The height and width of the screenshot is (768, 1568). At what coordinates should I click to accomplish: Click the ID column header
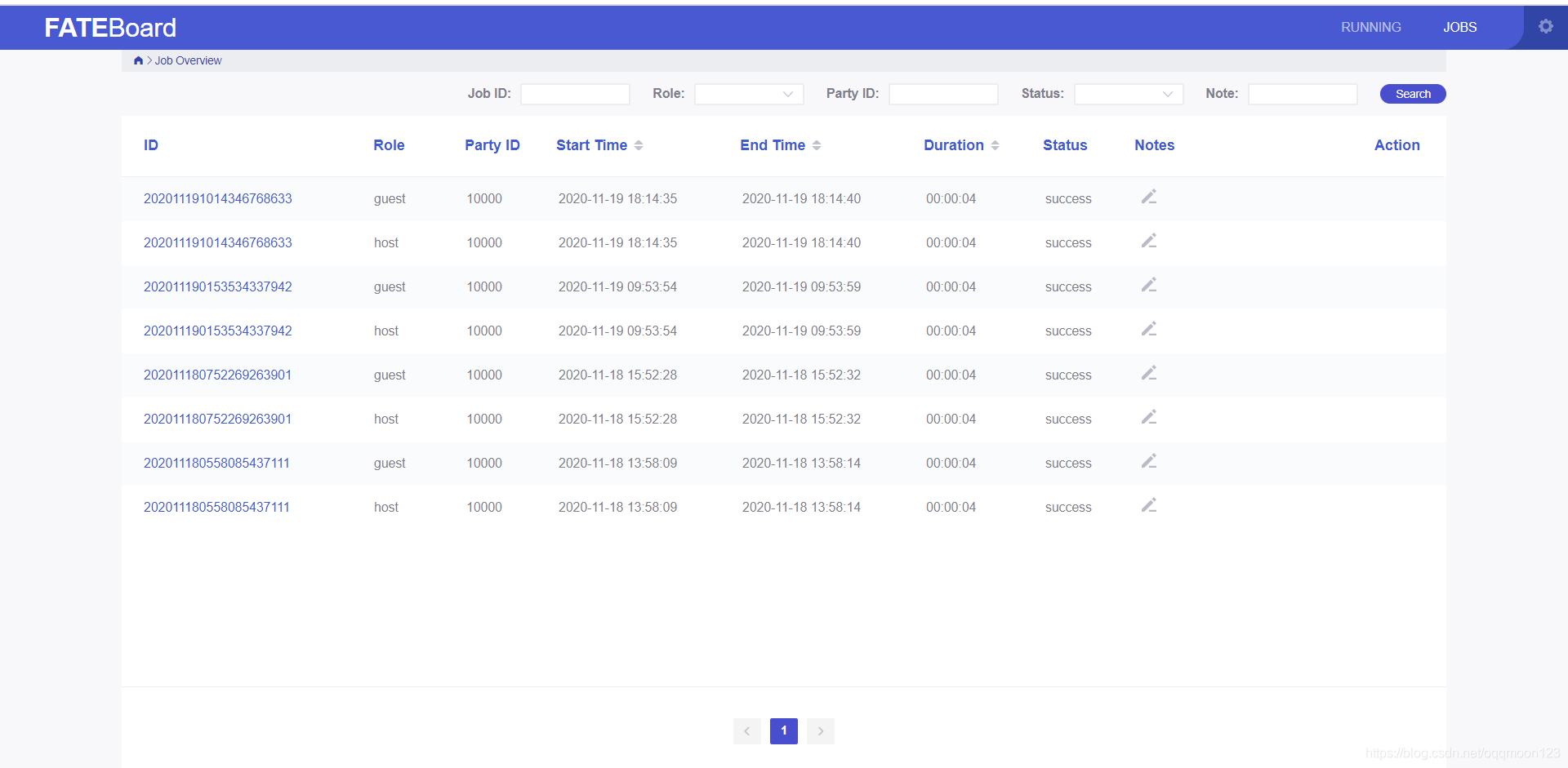click(151, 145)
